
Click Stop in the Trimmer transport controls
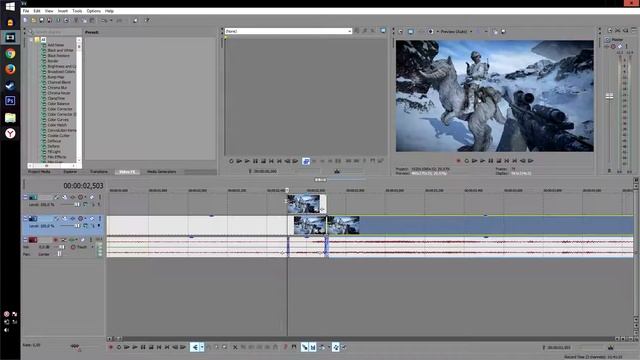point(263,161)
